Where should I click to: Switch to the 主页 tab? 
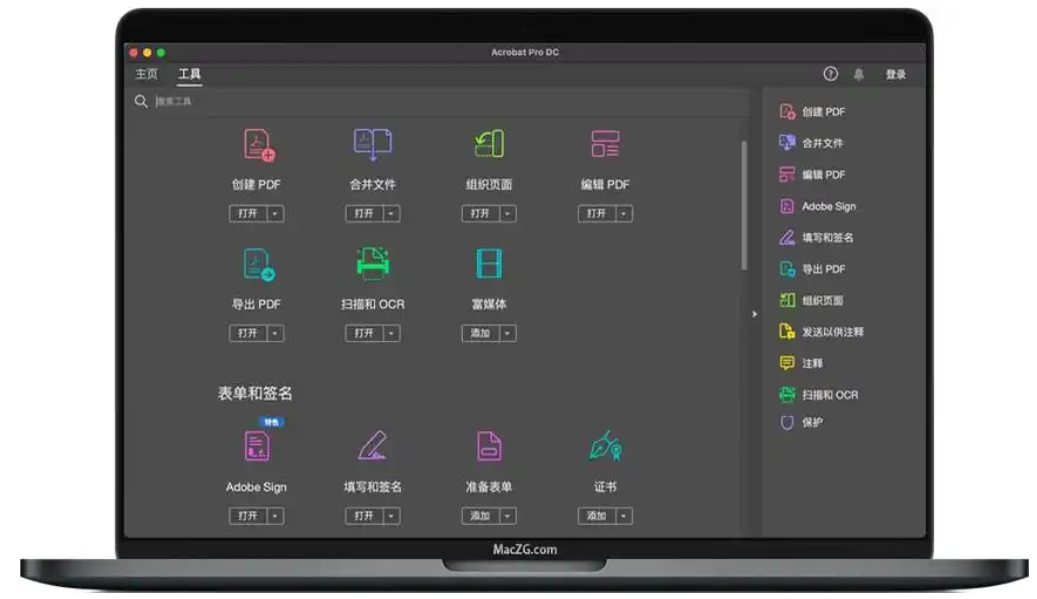pyautogui.click(x=147, y=74)
